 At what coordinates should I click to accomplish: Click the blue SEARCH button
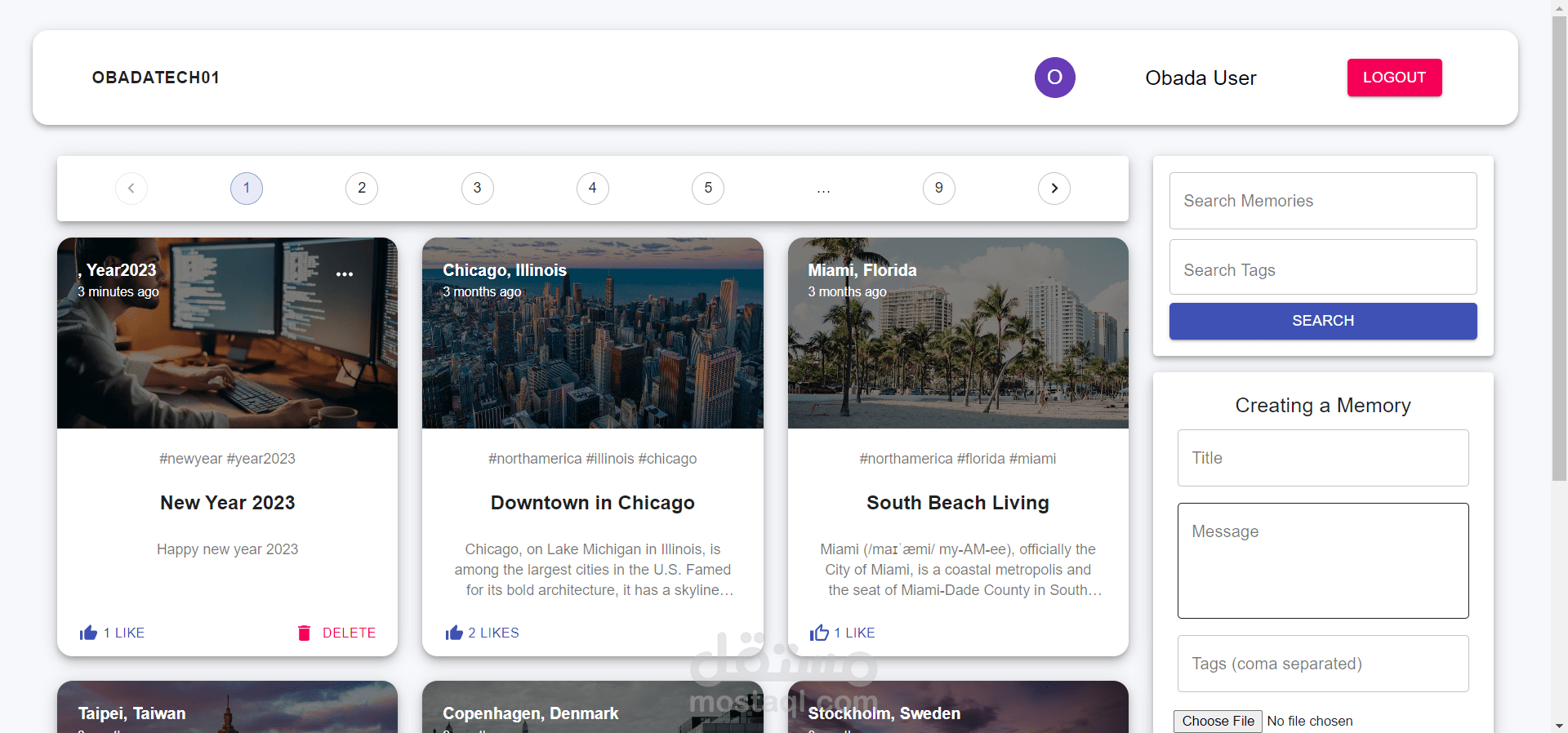click(1323, 321)
